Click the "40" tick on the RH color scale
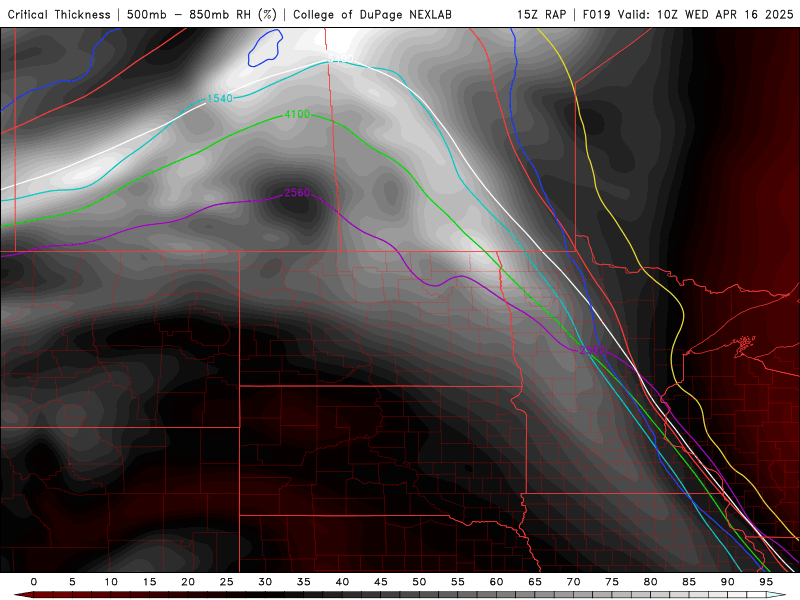 (342, 582)
